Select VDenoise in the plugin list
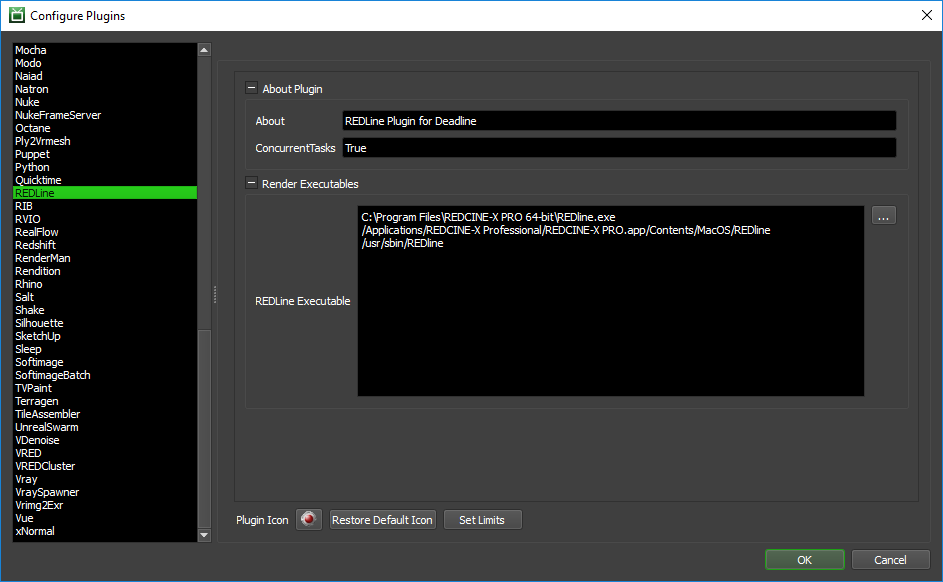Screen dimensions: 943x582 [105, 440]
